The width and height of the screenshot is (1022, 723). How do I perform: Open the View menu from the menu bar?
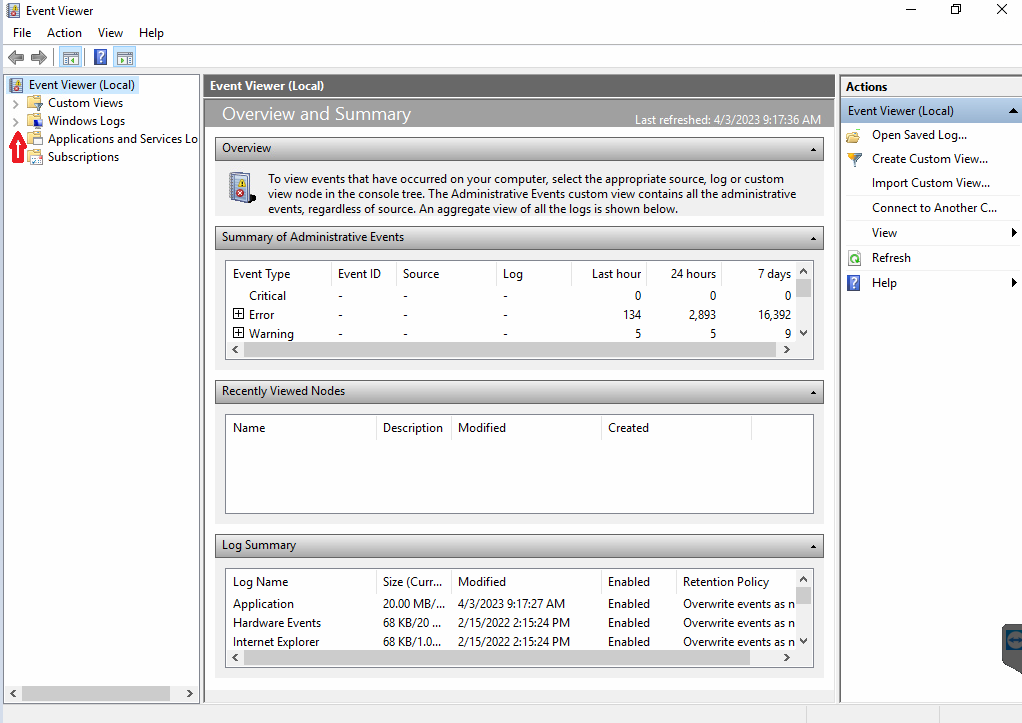coord(110,32)
